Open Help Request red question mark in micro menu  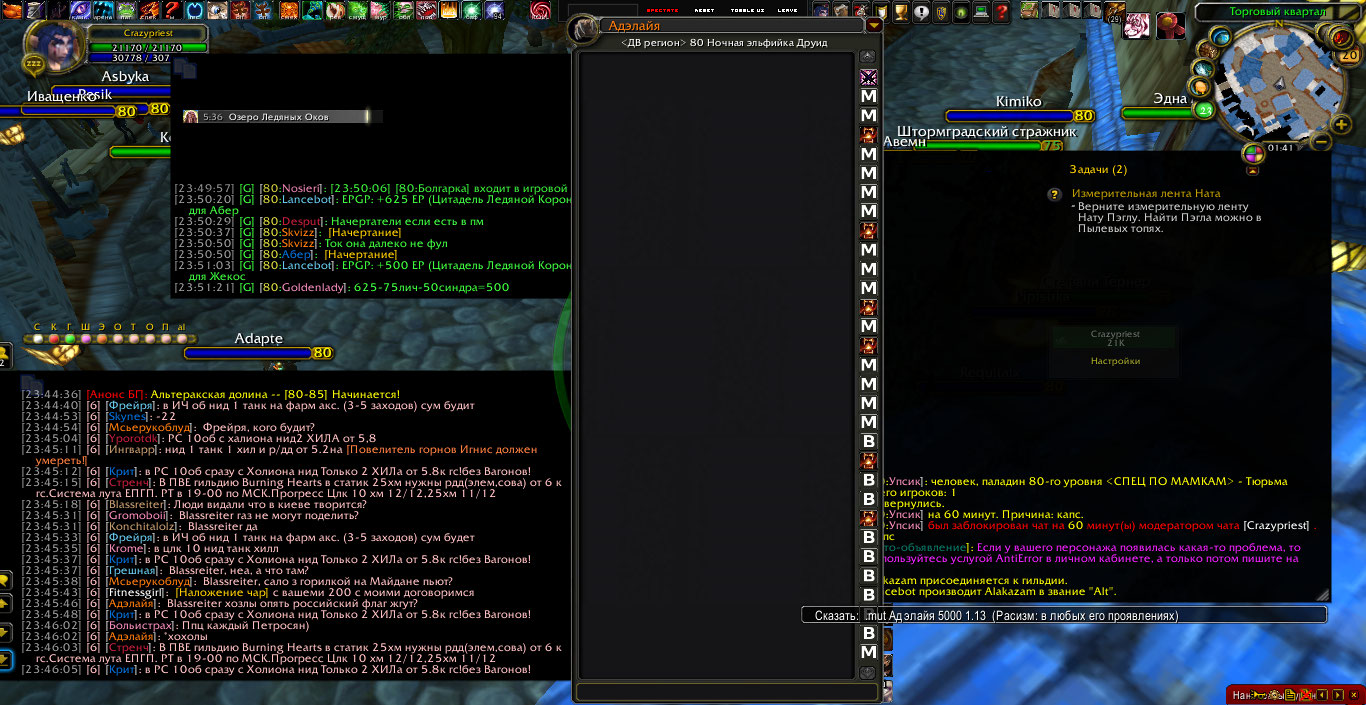click(1001, 11)
